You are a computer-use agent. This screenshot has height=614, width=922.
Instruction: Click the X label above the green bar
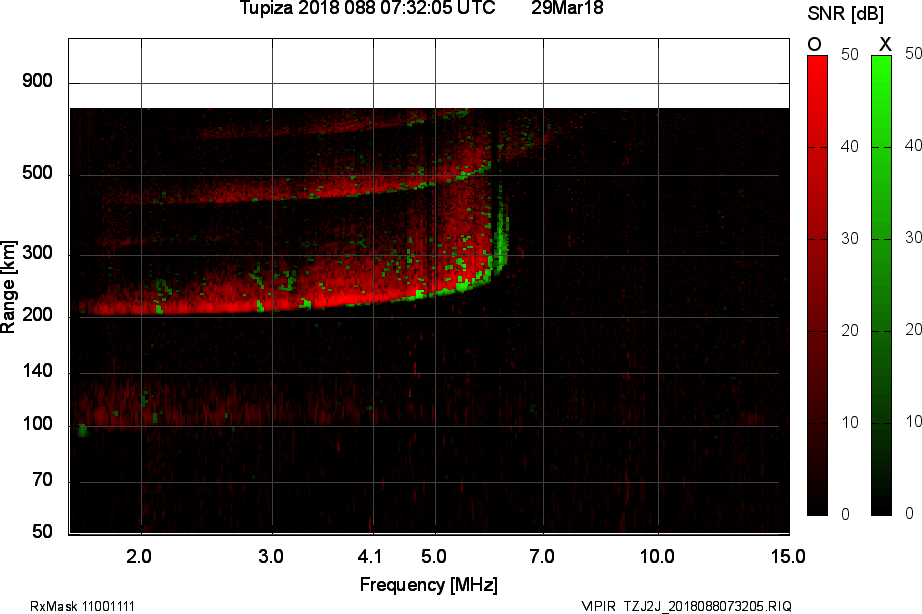click(x=885, y=44)
